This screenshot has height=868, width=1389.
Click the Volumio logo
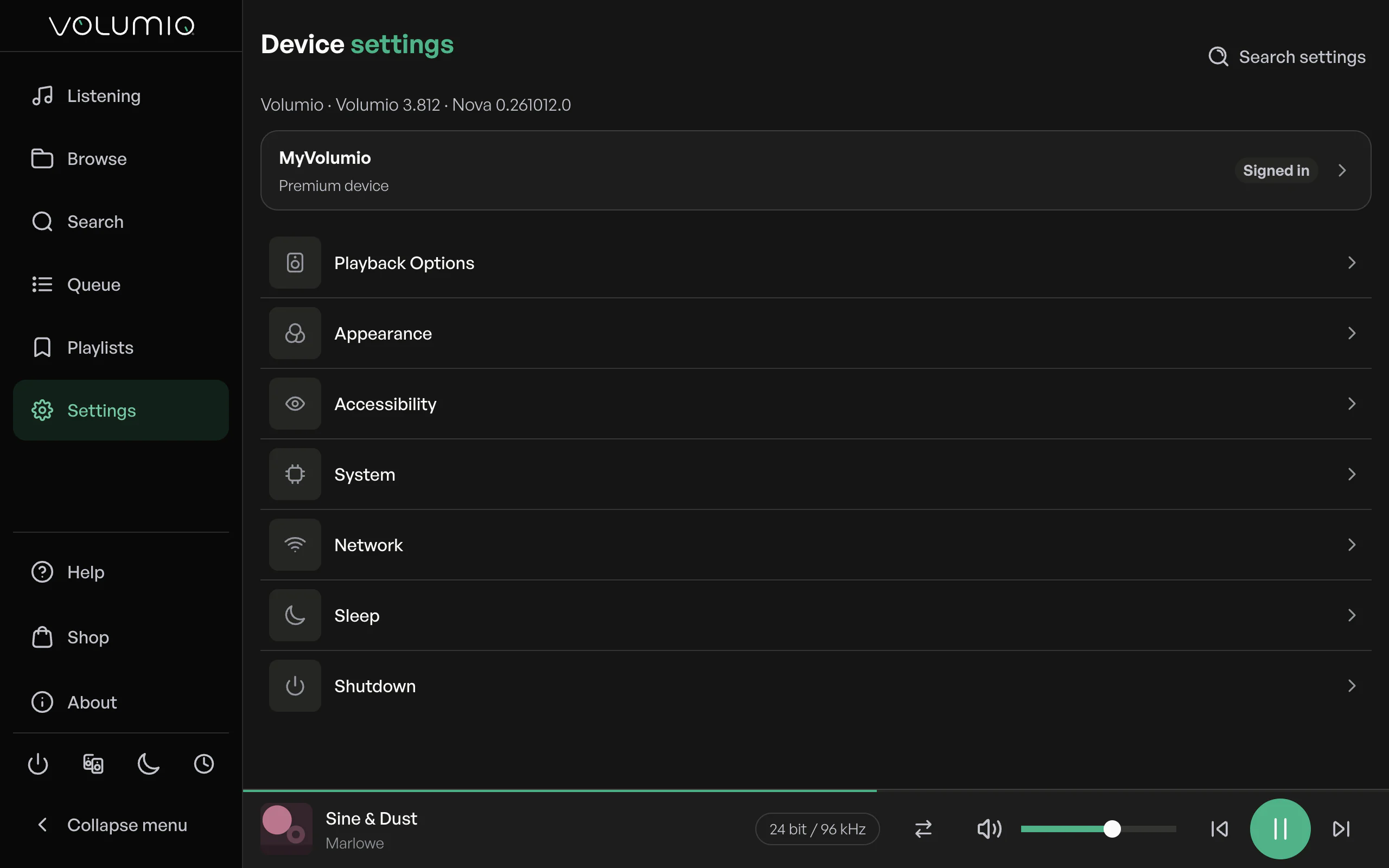click(x=121, y=26)
